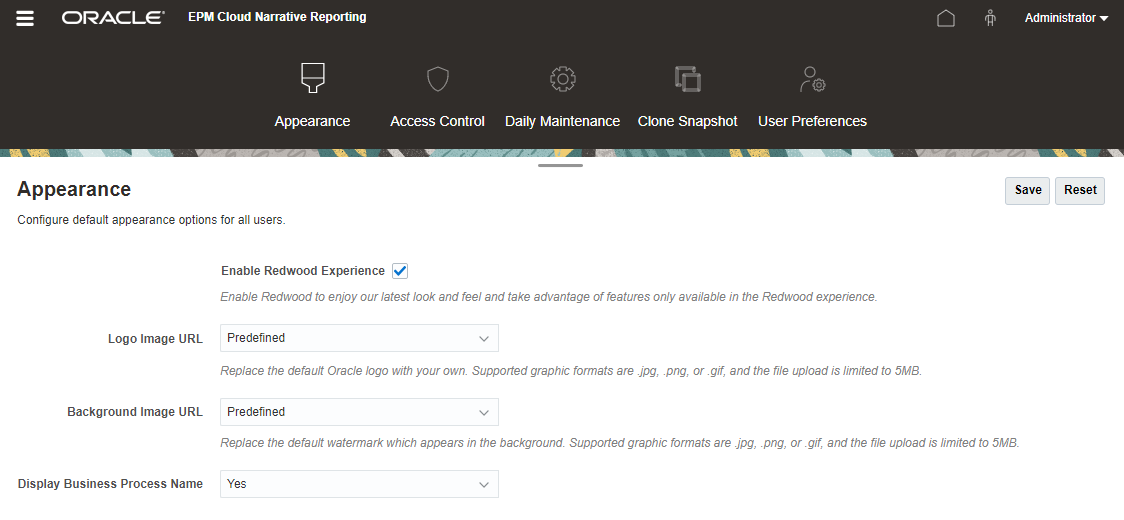This screenshot has width=1124, height=520.
Task: Open Access Control shield icon
Action: pos(437,79)
